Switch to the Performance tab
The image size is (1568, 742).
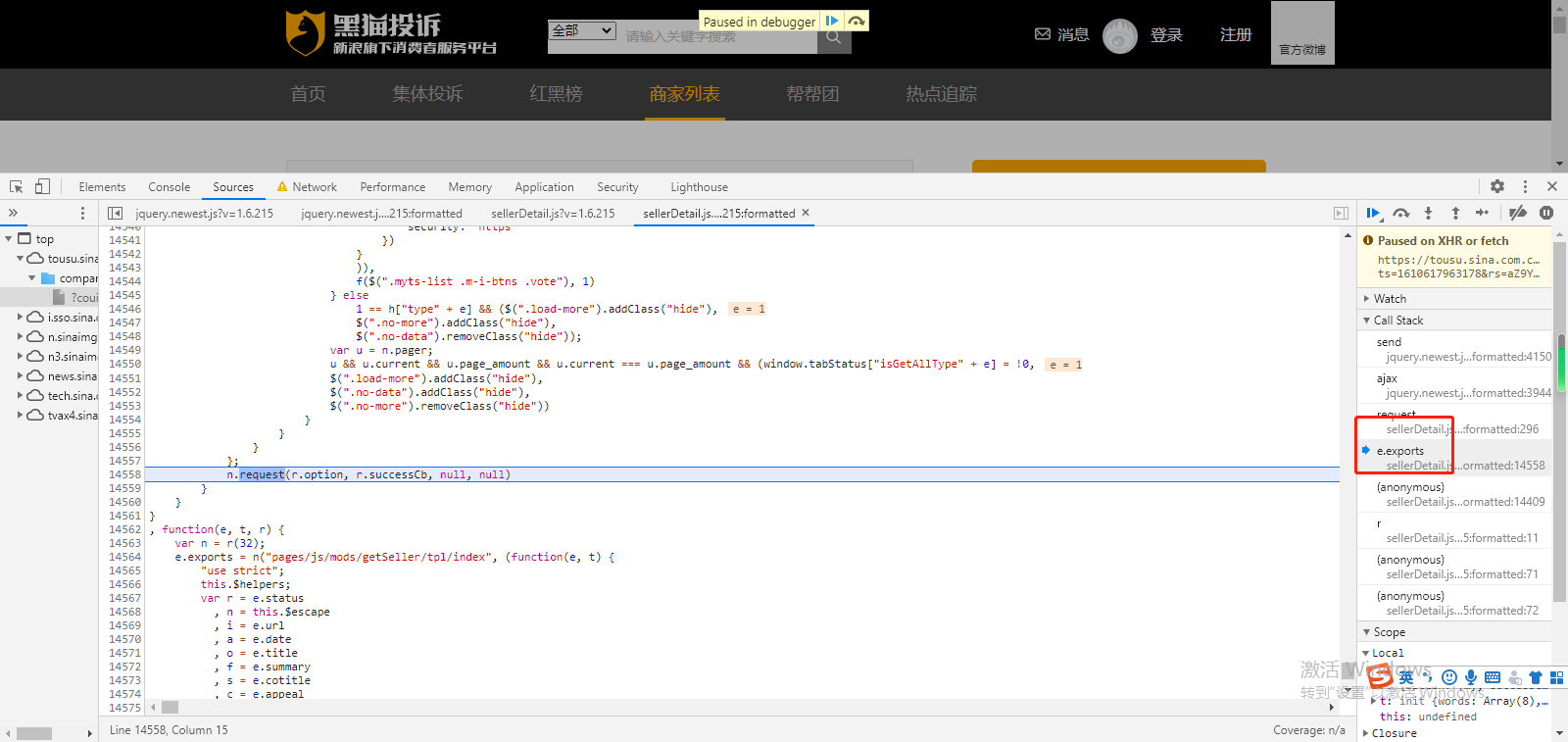click(x=392, y=187)
